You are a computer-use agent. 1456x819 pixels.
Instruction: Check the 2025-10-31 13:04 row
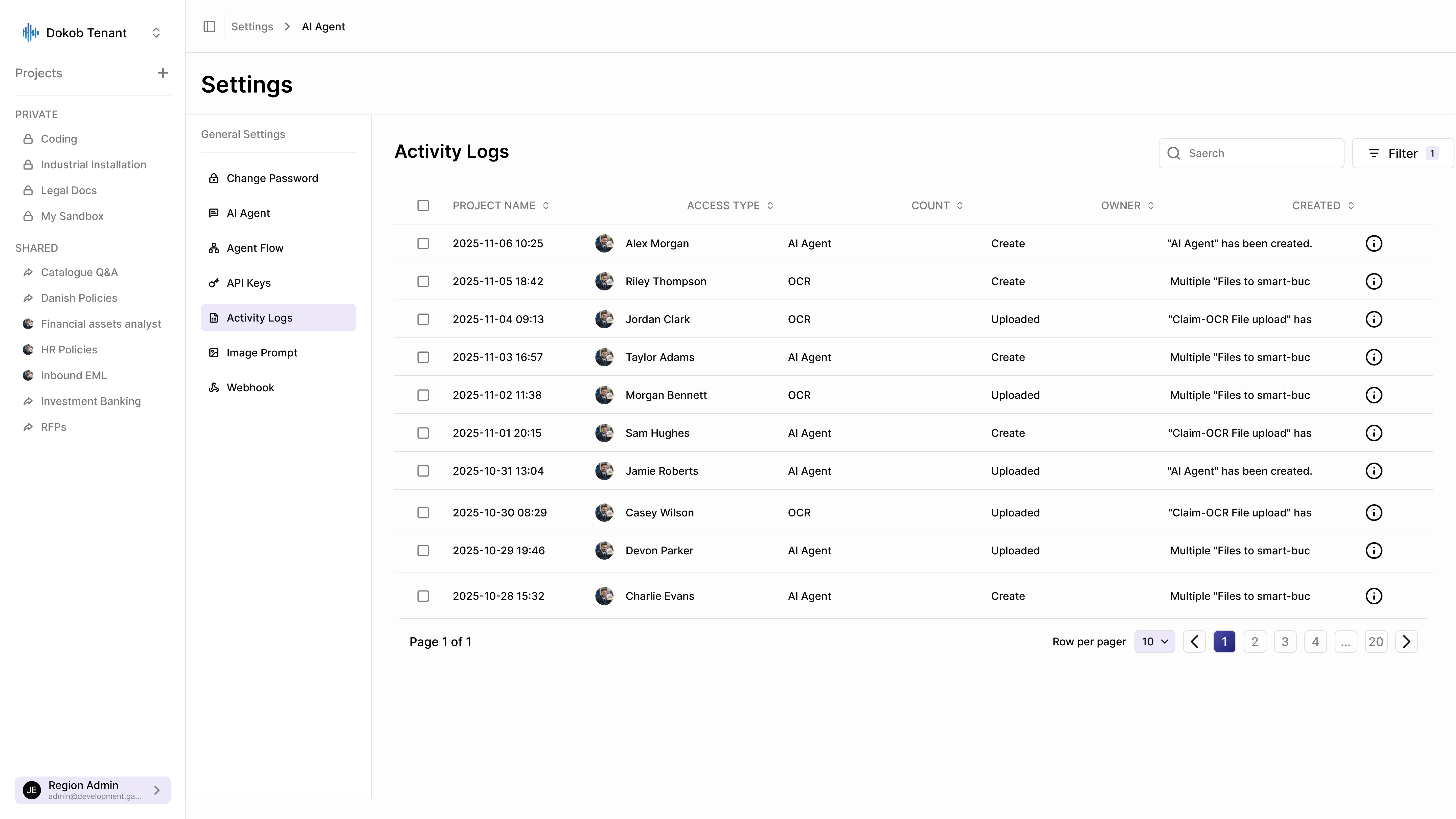tap(423, 471)
